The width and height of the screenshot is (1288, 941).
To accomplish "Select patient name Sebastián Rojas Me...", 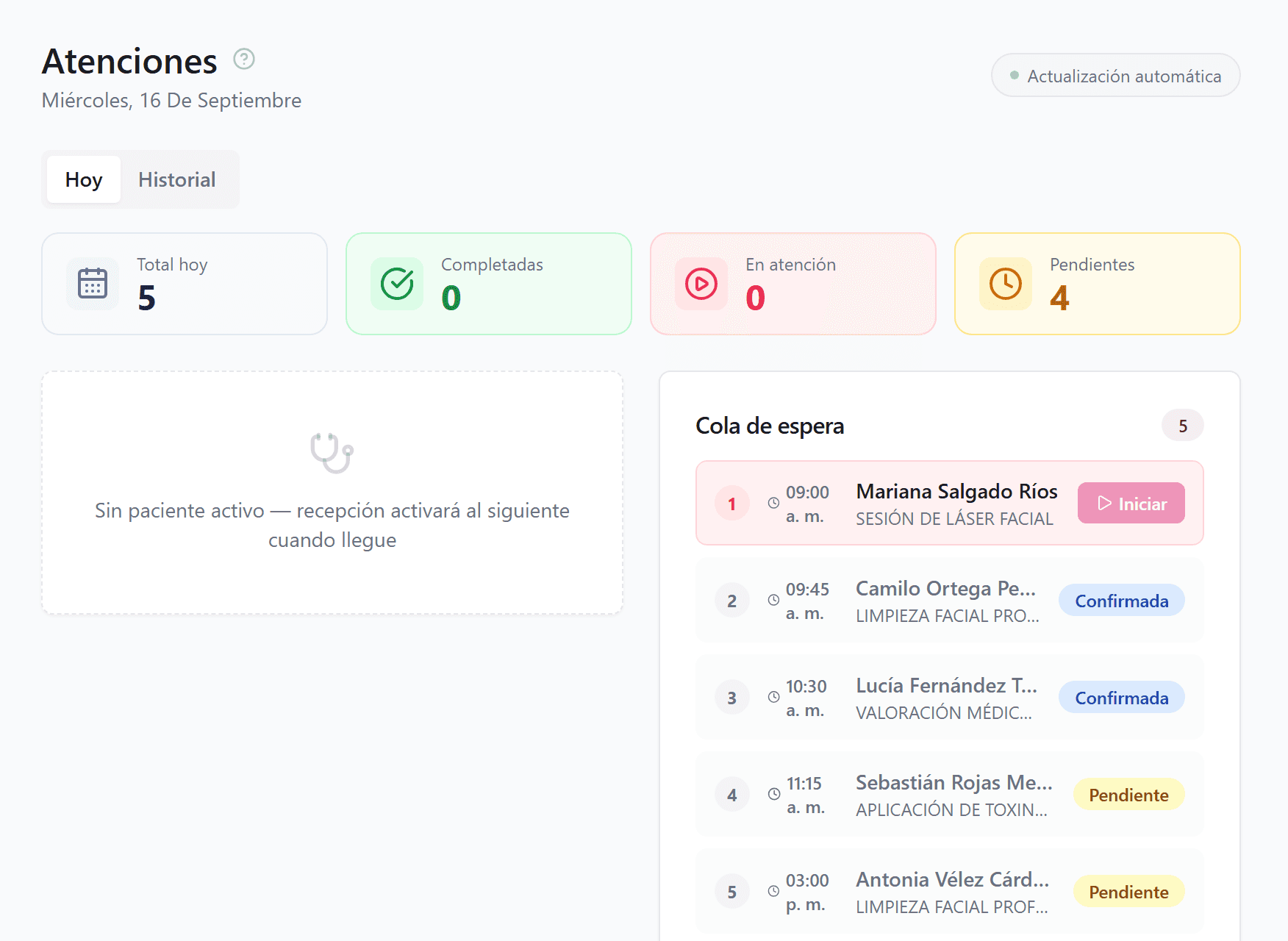I will (954, 782).
